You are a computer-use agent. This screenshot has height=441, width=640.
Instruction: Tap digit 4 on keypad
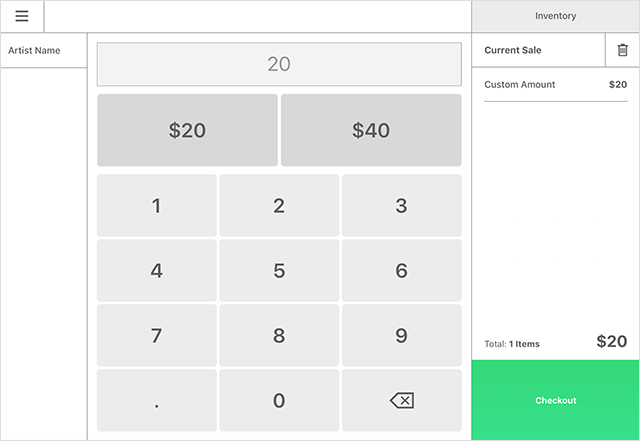156,271
